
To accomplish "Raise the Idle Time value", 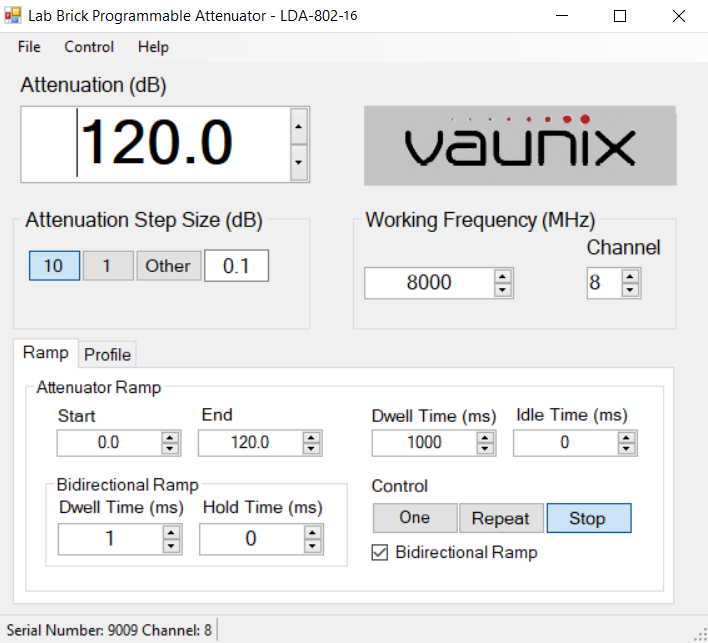I will (627, 437).
